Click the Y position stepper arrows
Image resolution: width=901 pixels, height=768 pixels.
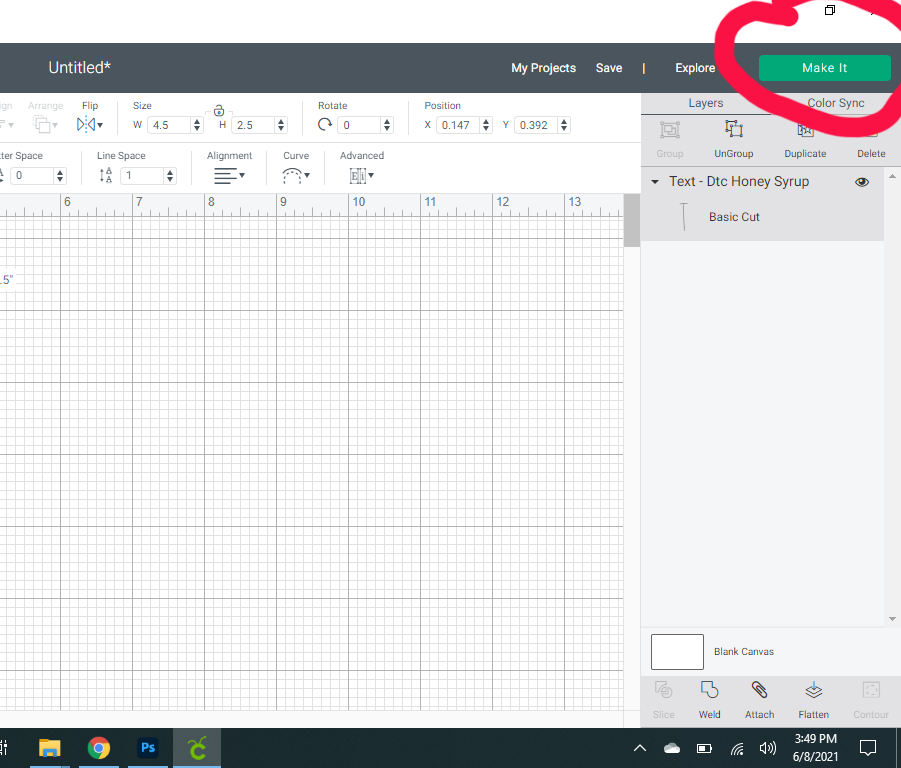(x=564, y=125)
